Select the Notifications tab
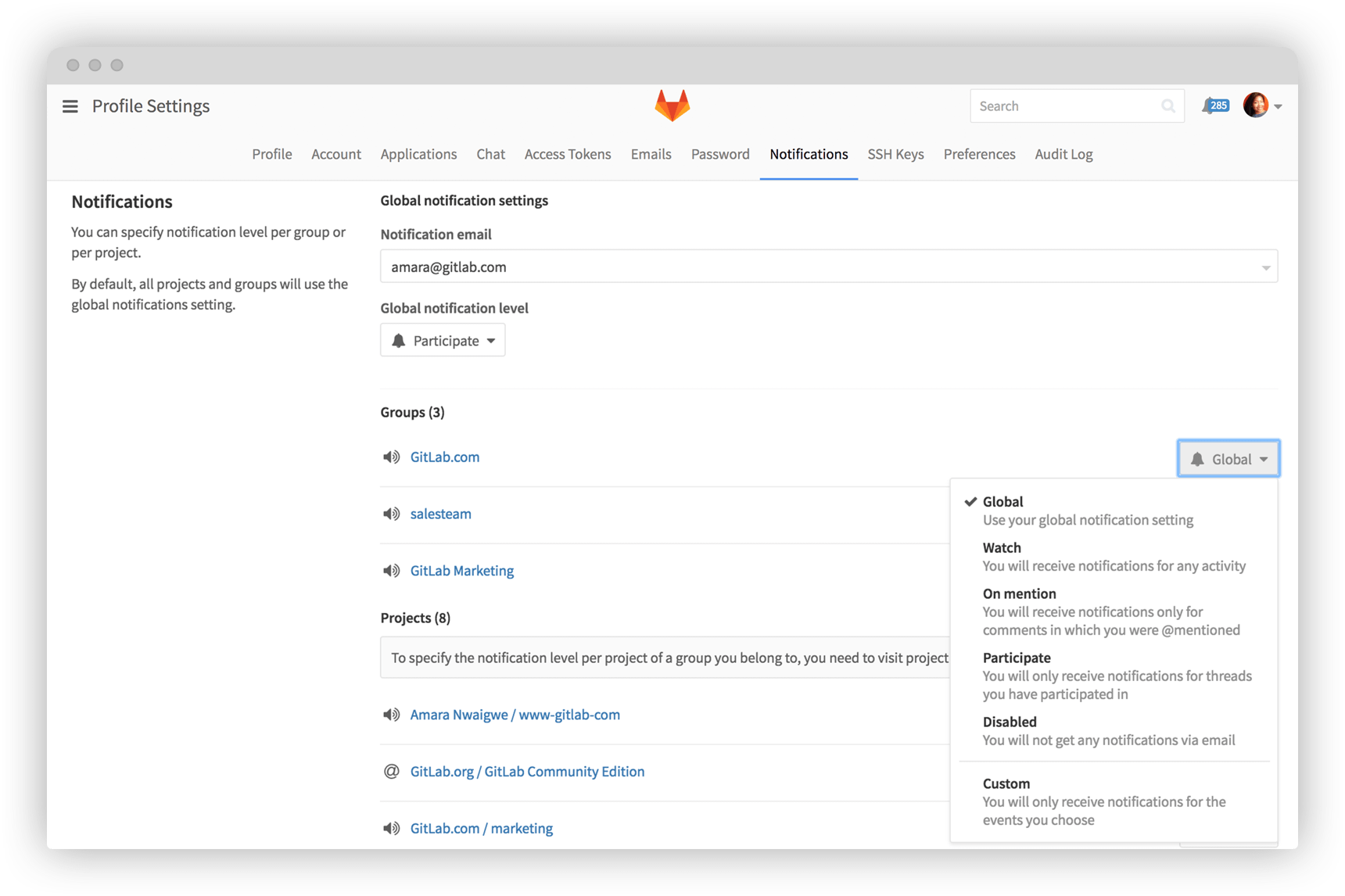Viewport: 1345px width, 896px height. (x=809, y=154)
